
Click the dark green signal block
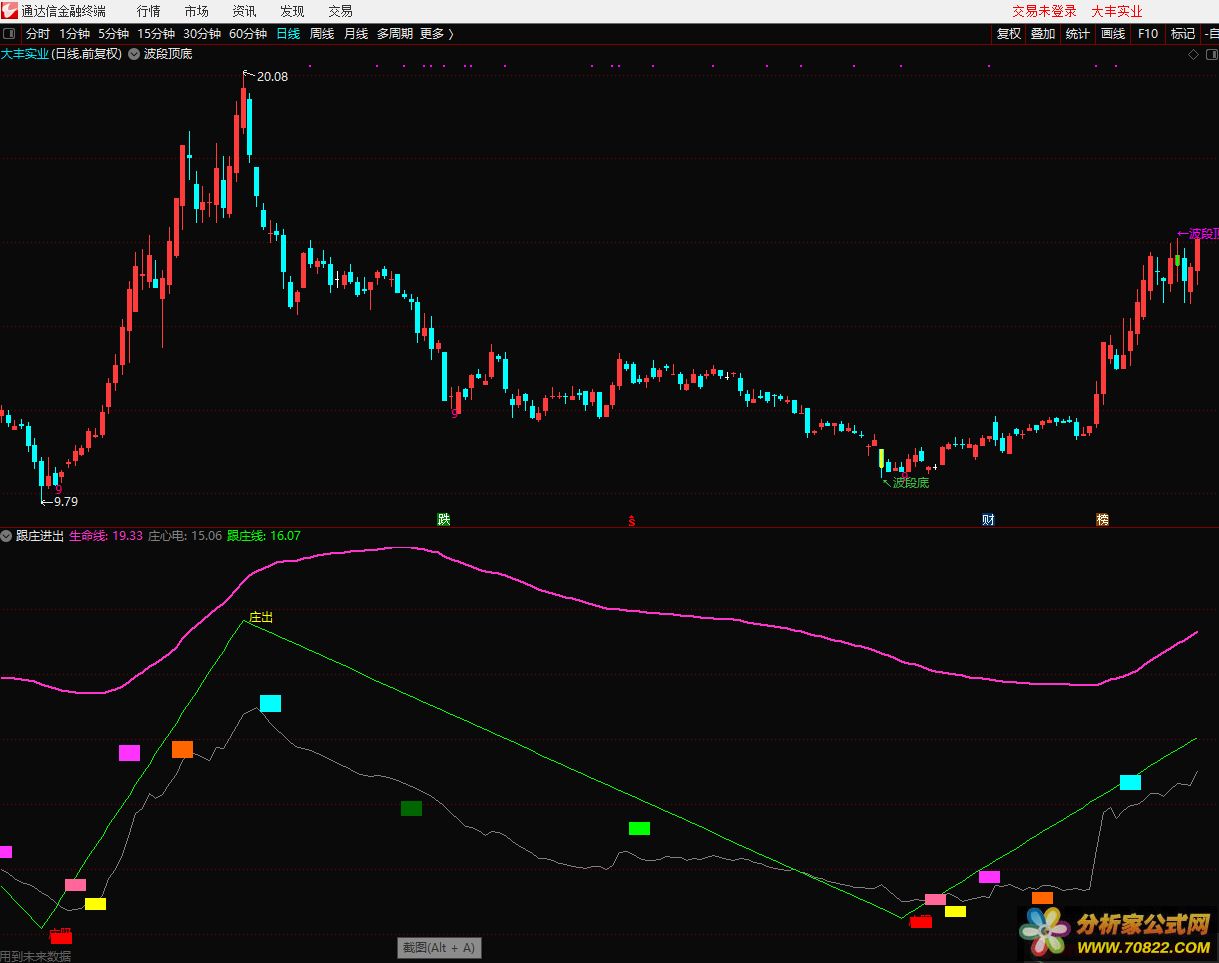[411, 808]
